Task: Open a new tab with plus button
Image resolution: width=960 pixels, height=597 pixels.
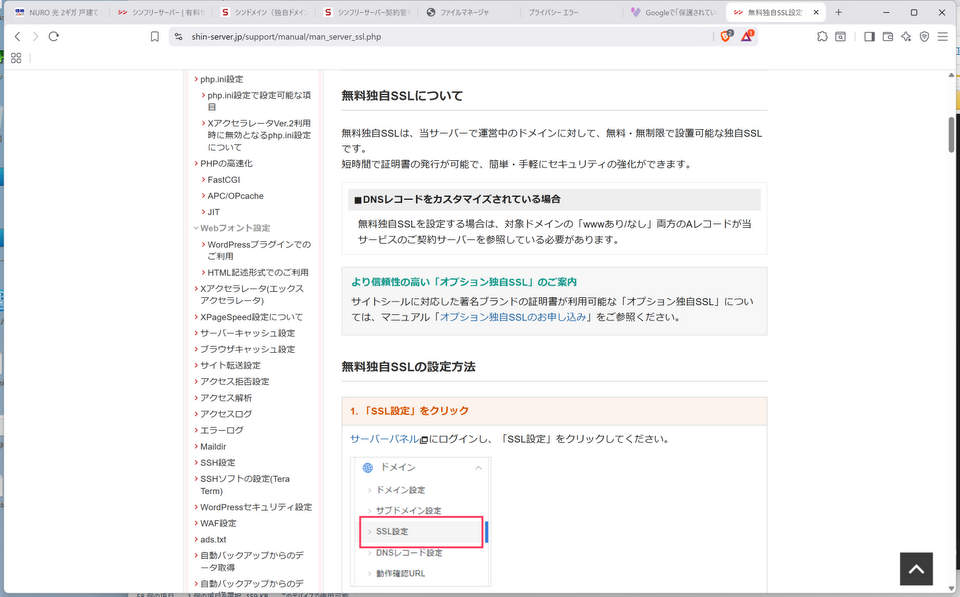Action: pos(838,12)
